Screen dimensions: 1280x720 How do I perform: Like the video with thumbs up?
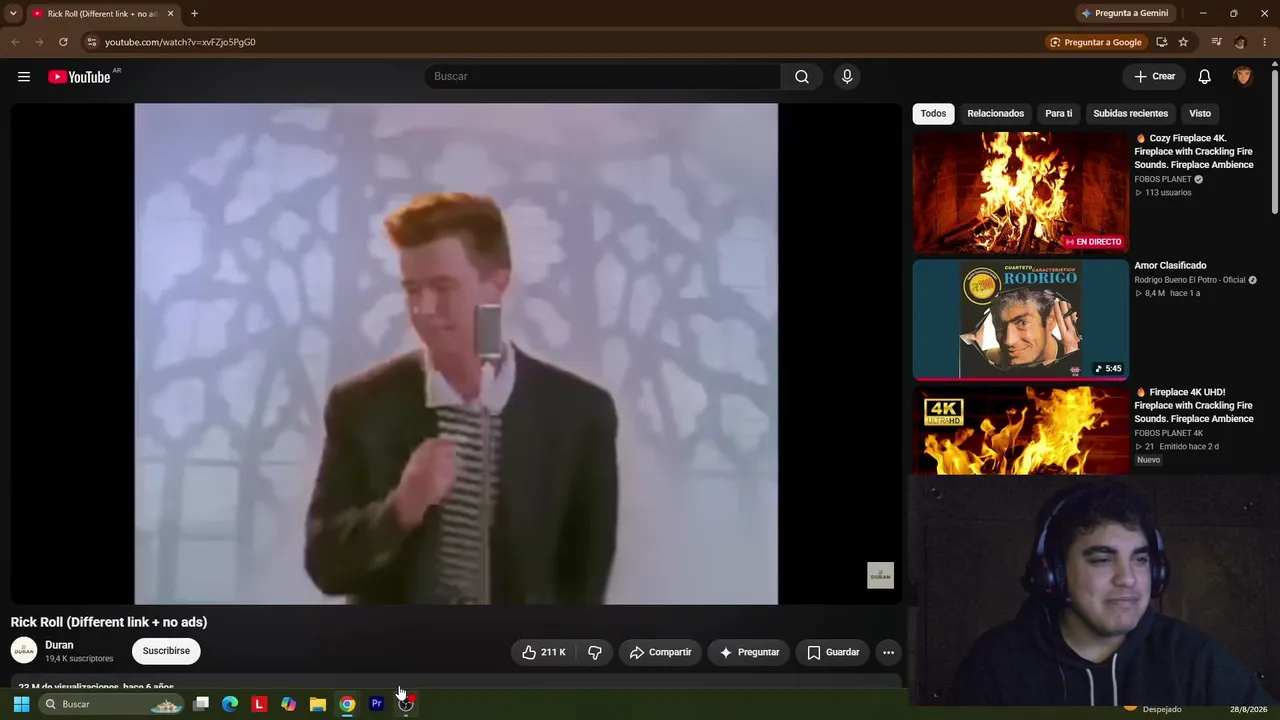pyautogui.click(x=544, y=652)
